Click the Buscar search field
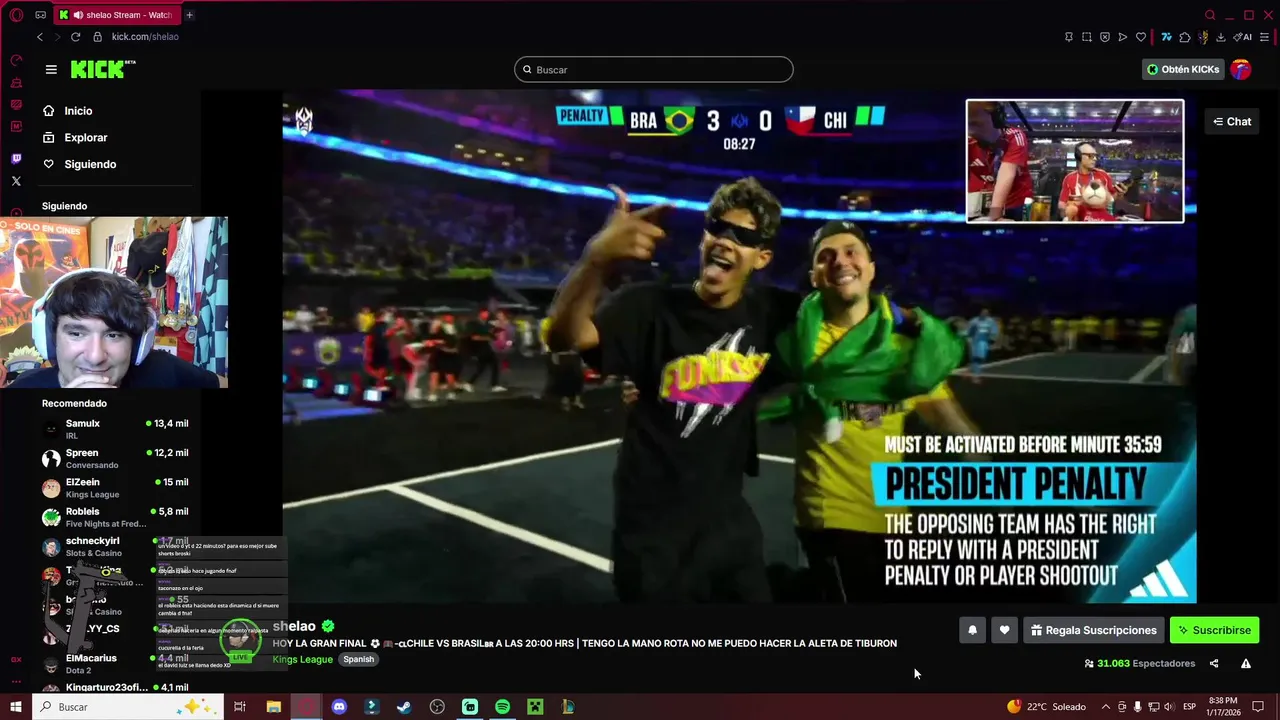1280x720 pixels. pyautogui.click(x=654, y=70)
